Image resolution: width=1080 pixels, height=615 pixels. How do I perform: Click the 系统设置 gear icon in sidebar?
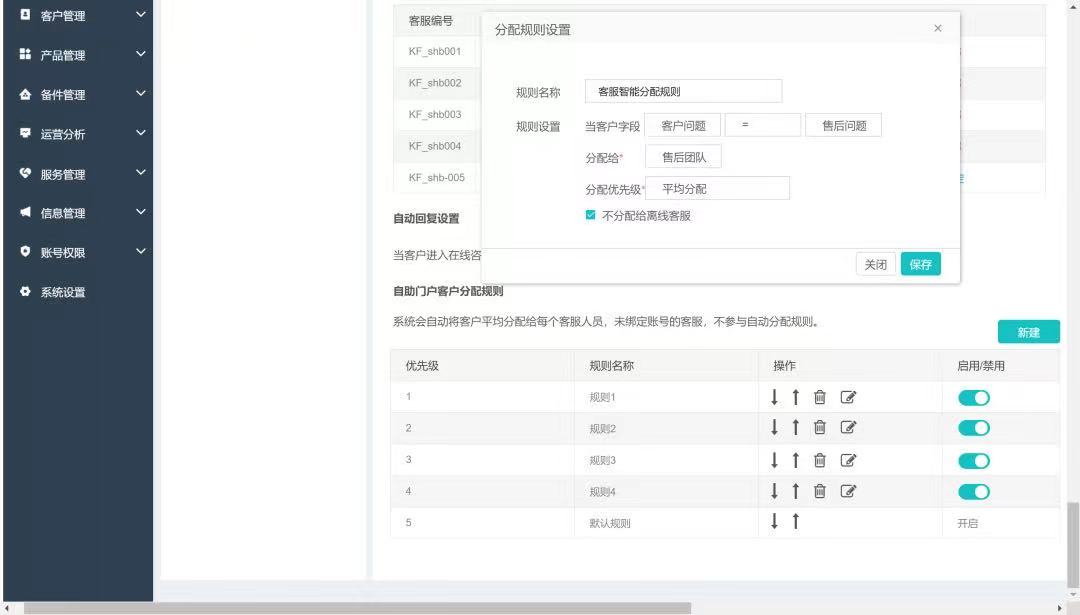point(26,292)
